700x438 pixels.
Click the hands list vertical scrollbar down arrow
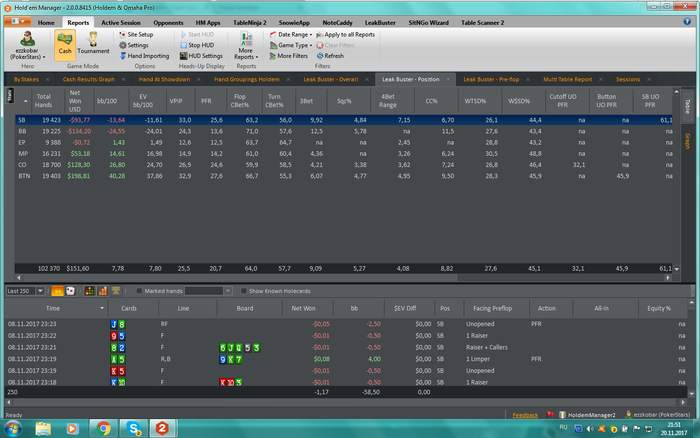pyautogui.click(x=692, y=394)
